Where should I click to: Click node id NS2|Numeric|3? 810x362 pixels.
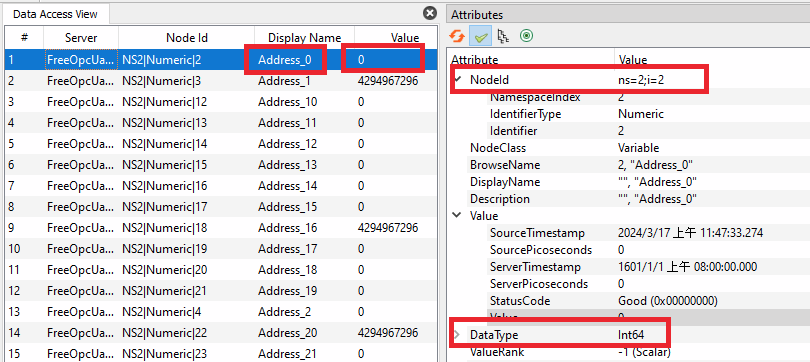[x=161, y=81]
